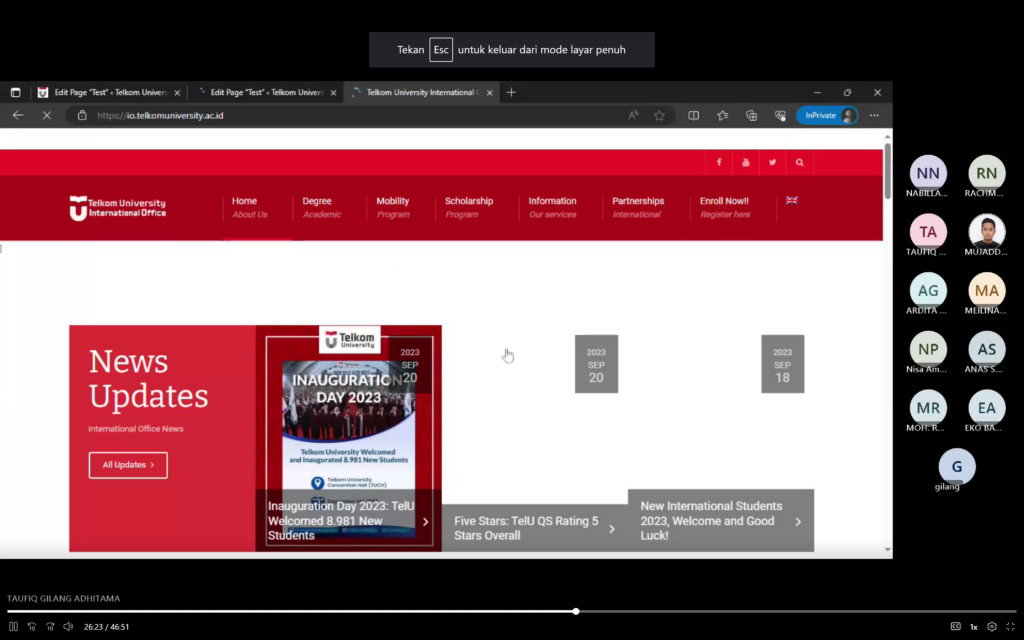Open the Facebook link in the top bar
Viewport: 1024px width, 640px height.
coord(719,163)
